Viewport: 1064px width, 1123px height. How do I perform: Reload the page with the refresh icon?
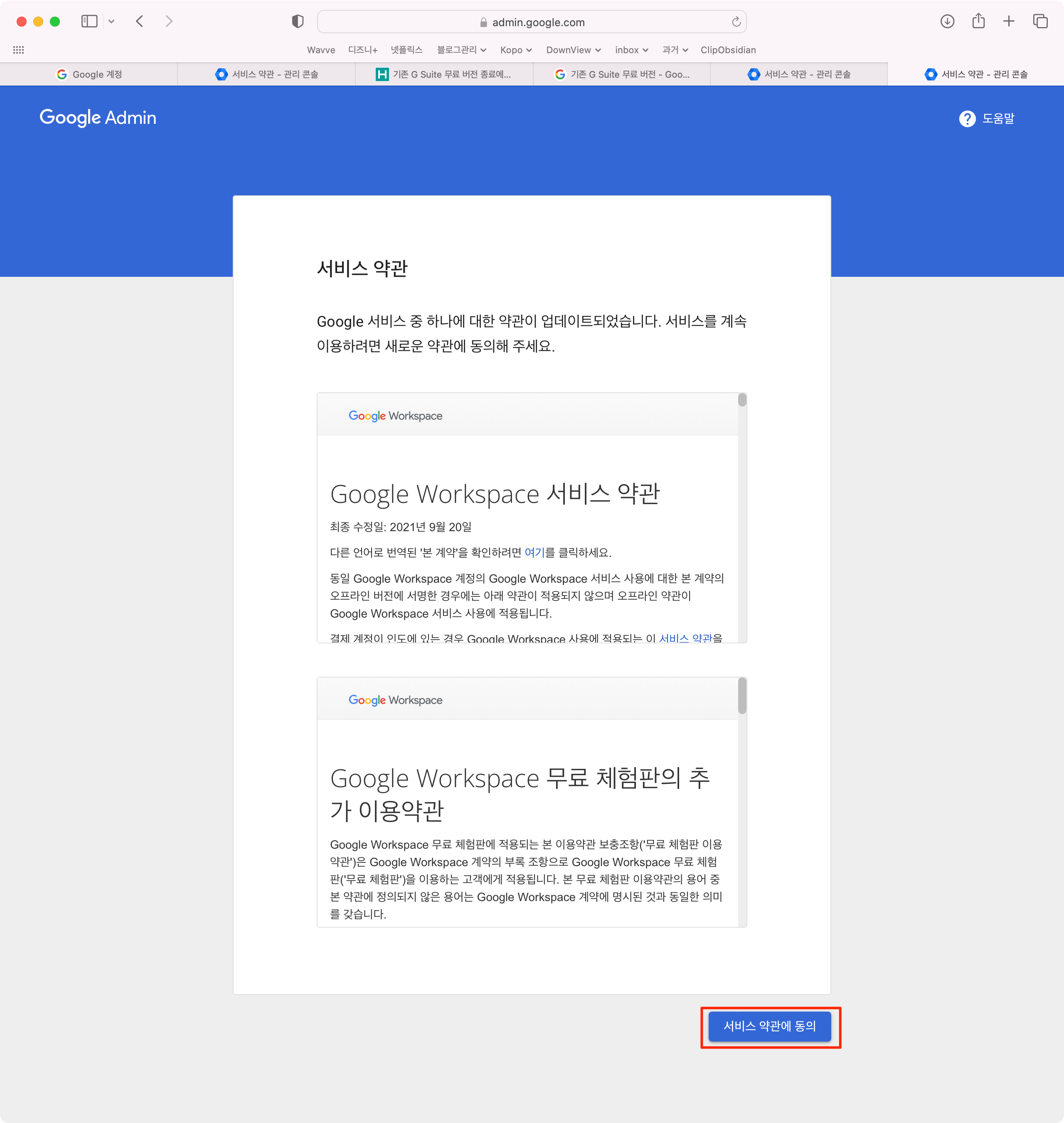click(736, 22)
